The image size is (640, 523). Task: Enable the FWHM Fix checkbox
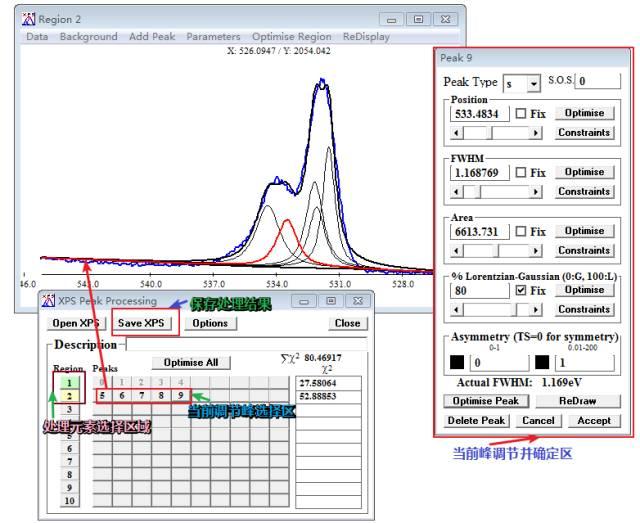520,172
